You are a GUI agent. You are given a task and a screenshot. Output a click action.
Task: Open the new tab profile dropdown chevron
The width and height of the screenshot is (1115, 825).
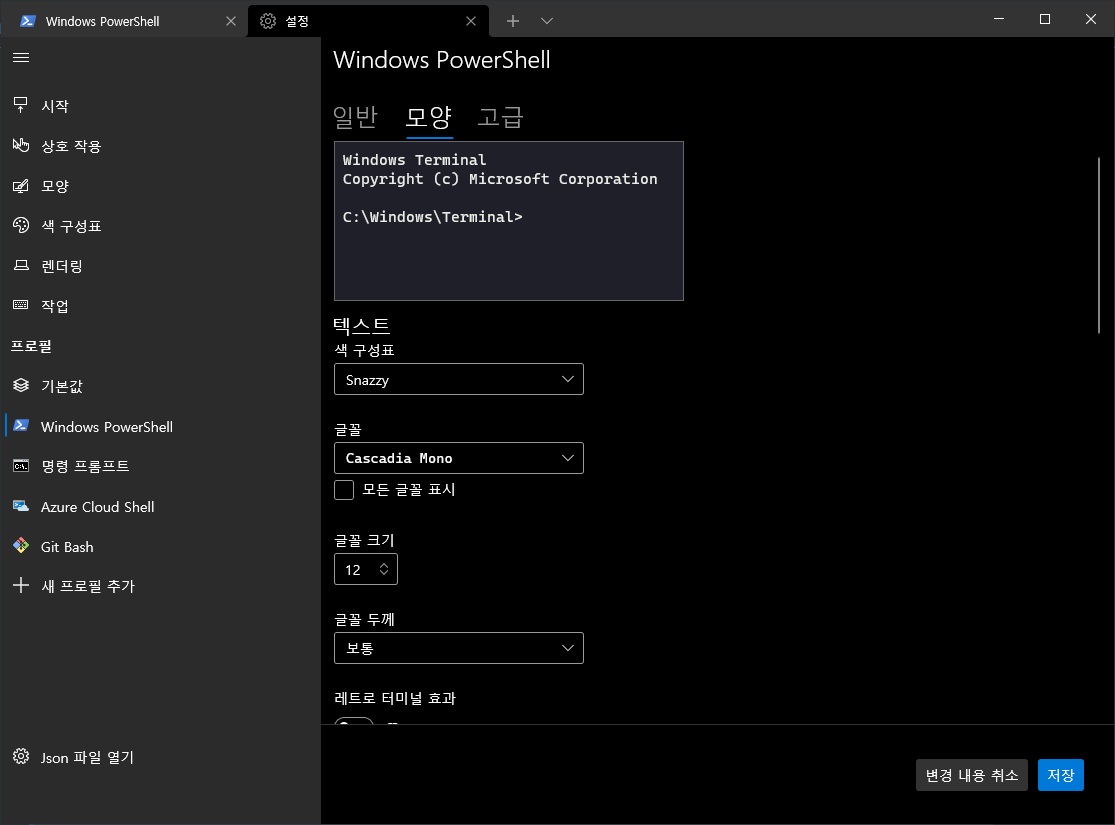(x=547, y=21)
